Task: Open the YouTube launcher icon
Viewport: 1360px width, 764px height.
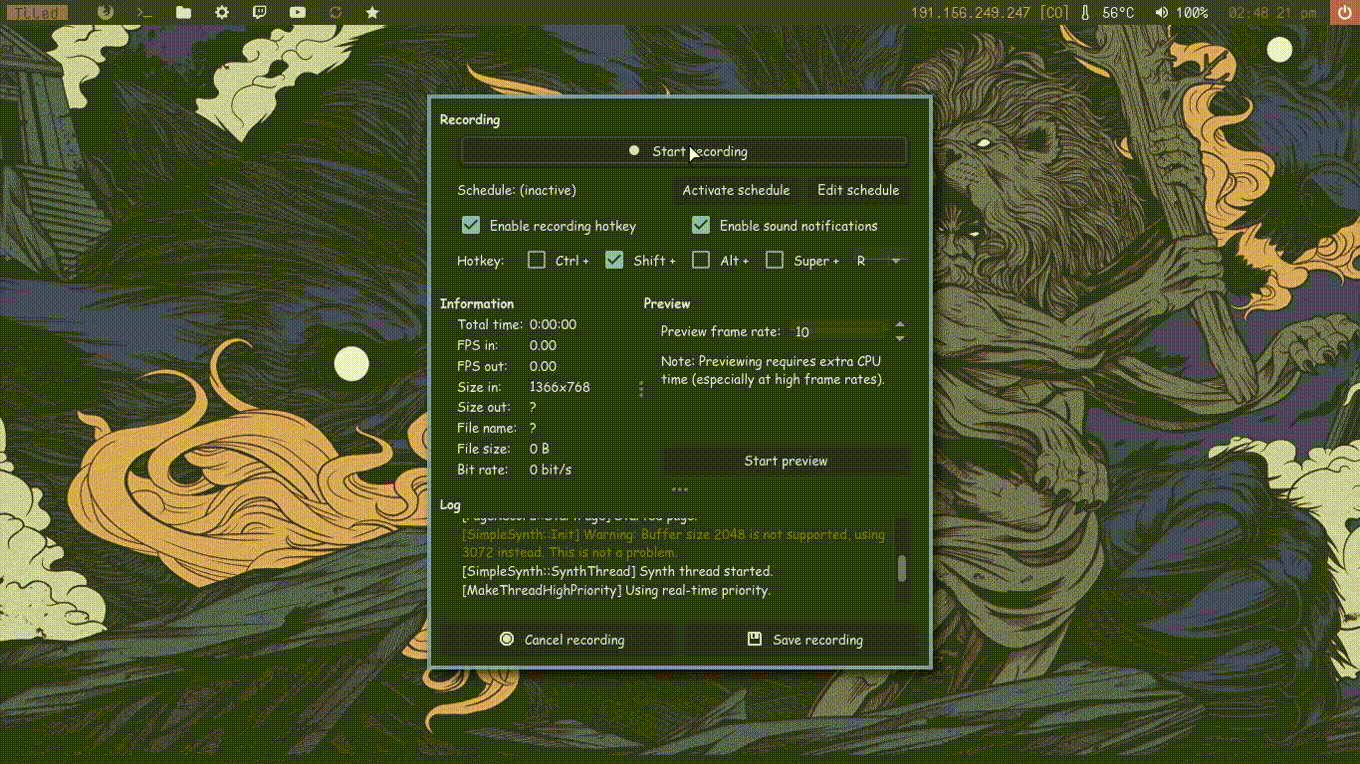Action: coord(297,13)
